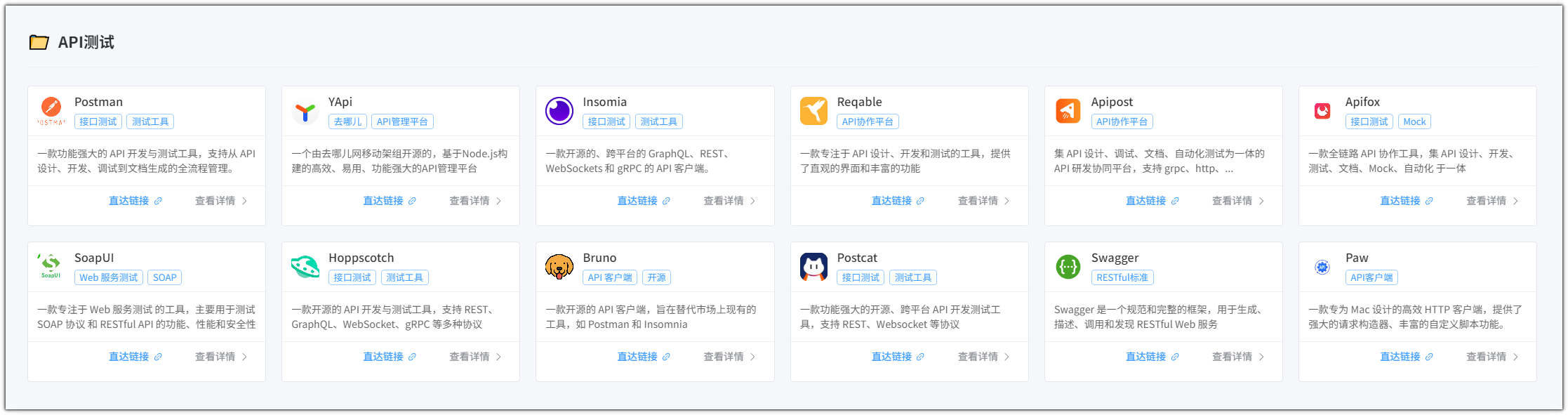View 查看详情 for Postman

point(221,201)
